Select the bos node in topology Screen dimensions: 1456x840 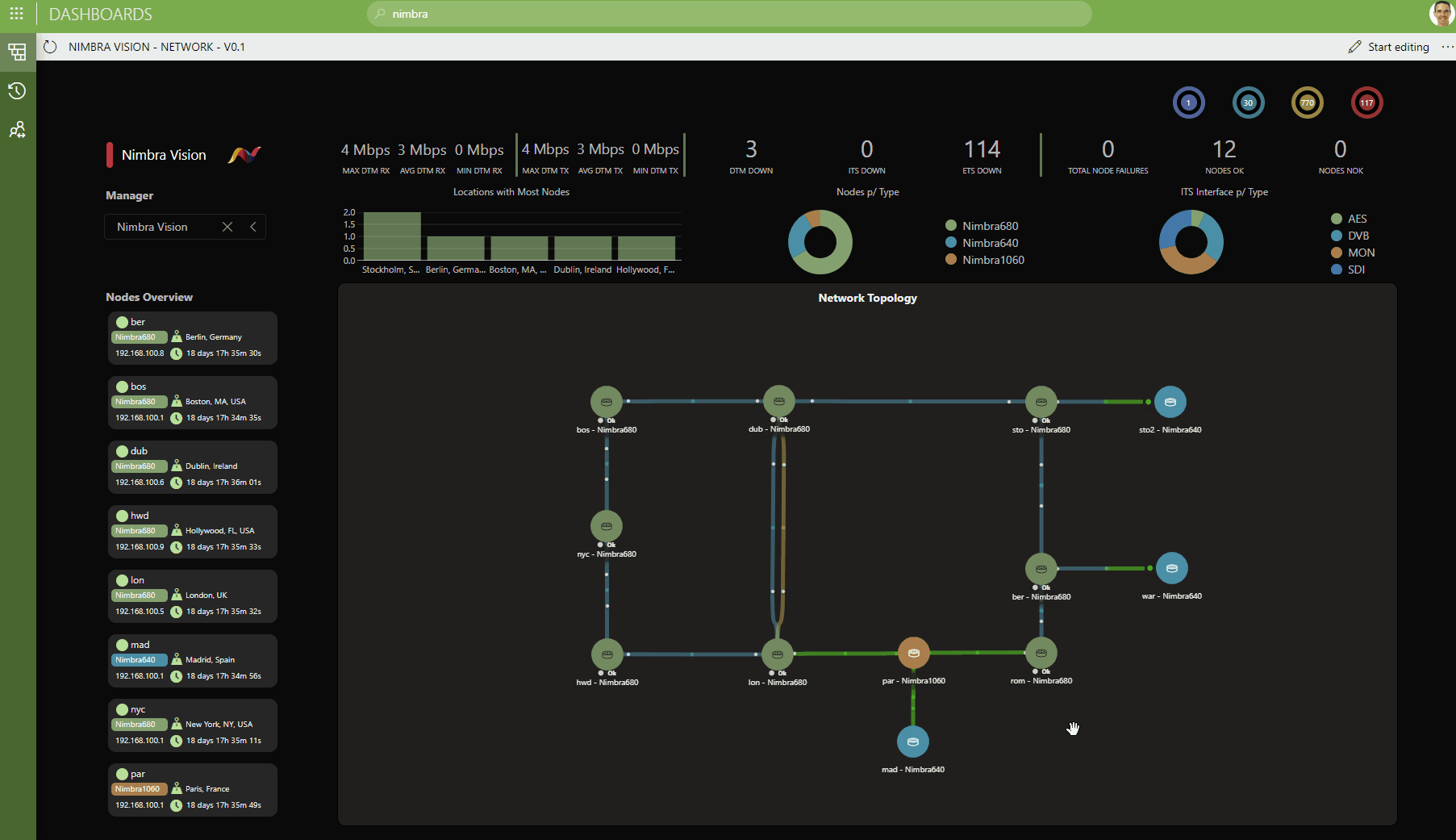click(607, 402)
